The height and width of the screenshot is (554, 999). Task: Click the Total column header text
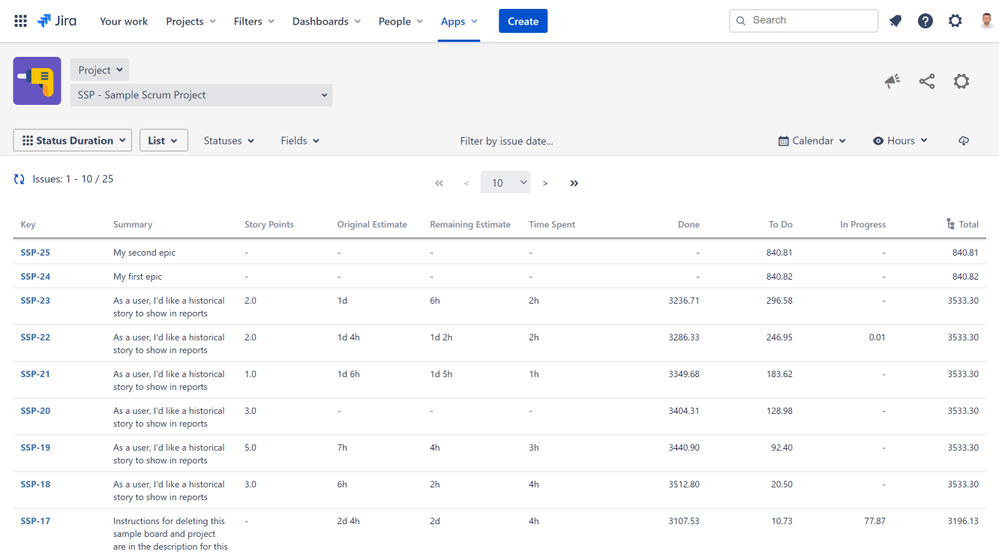968,225
